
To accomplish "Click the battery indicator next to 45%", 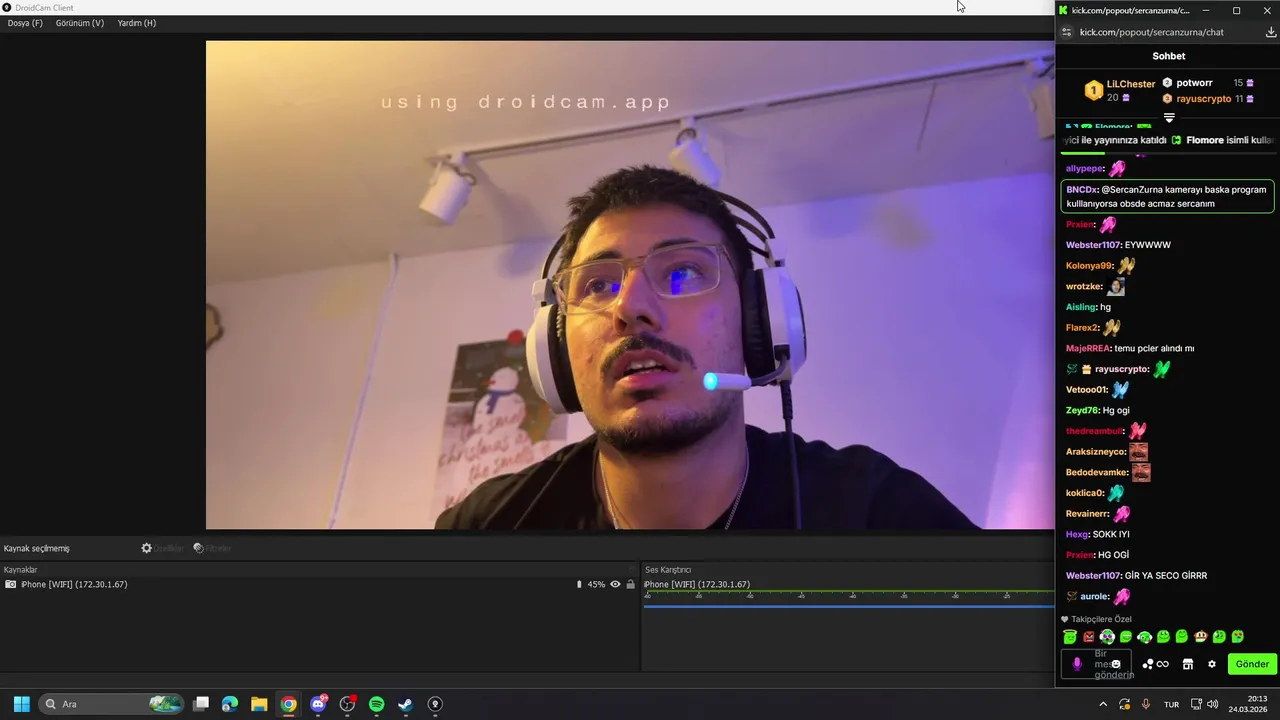I will pos(579,584).
